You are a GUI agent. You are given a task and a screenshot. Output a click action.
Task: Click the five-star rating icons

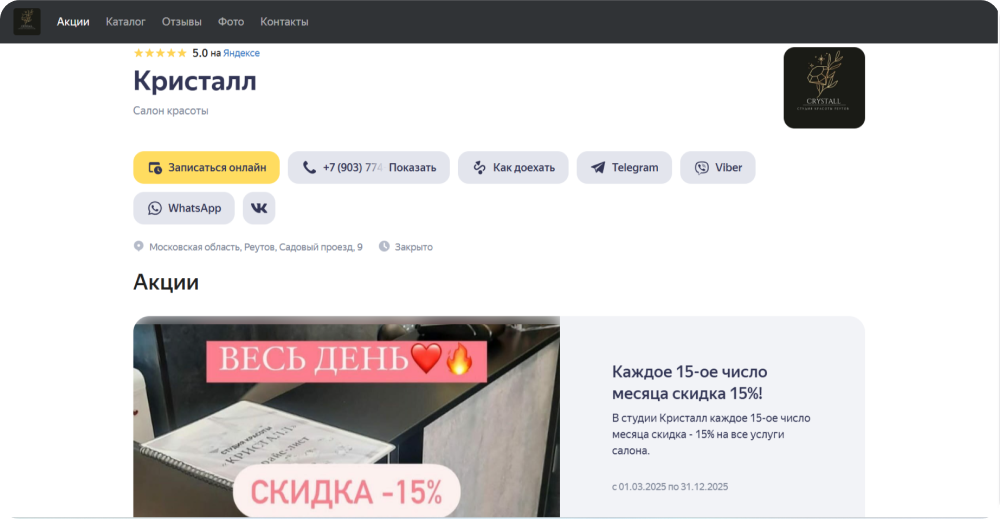160,53
